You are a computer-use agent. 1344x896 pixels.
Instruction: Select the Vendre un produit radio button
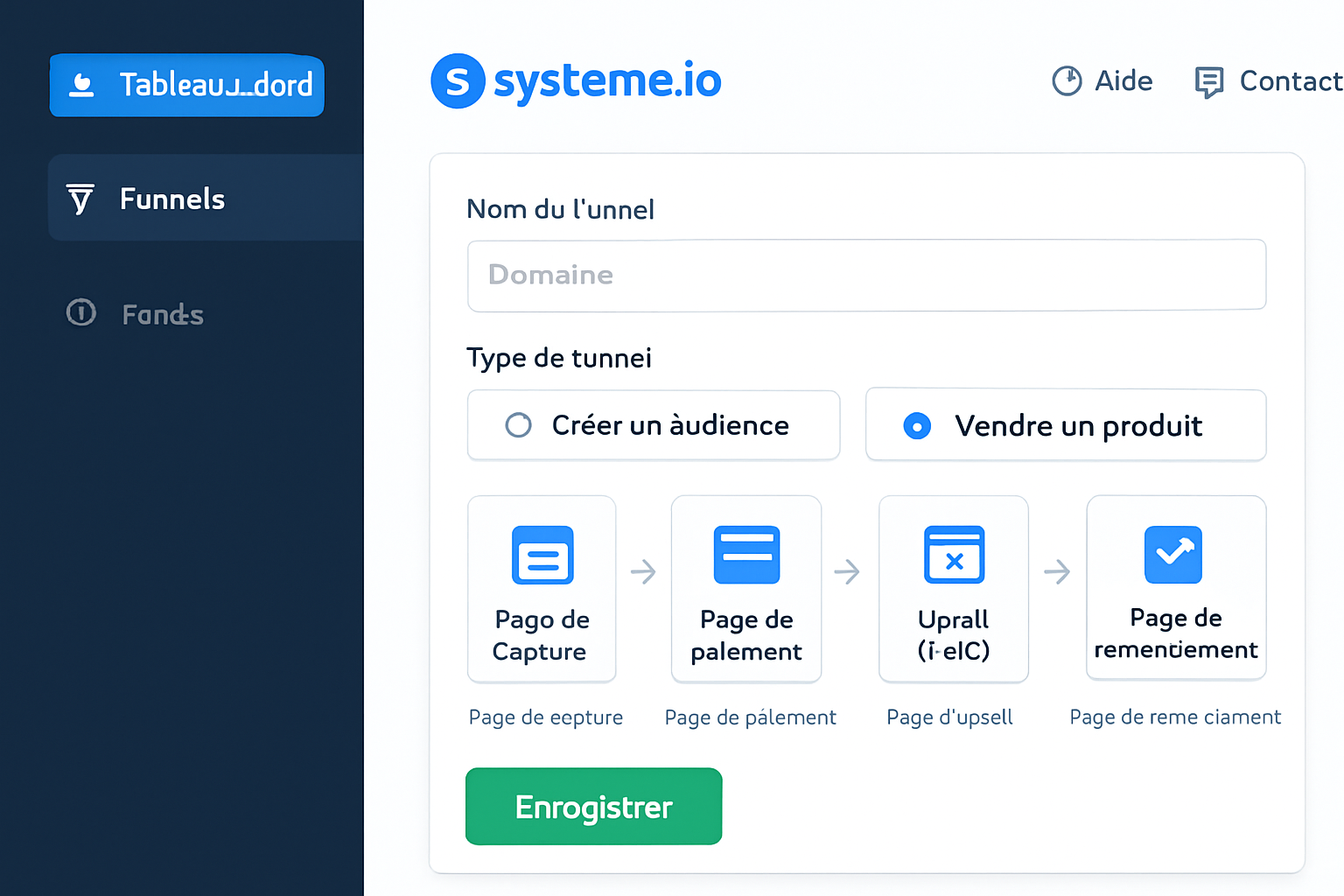click(x=917, y=426)
